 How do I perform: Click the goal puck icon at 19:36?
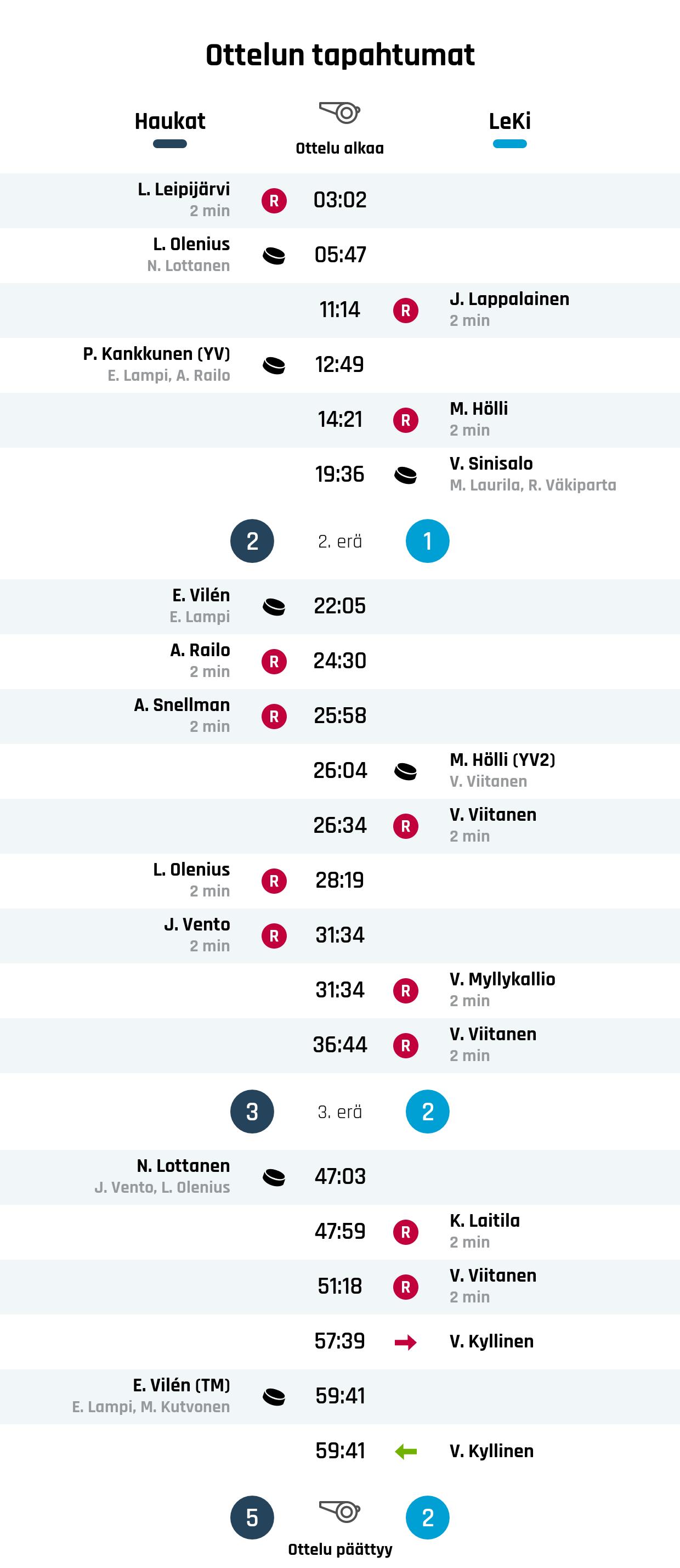405,475
